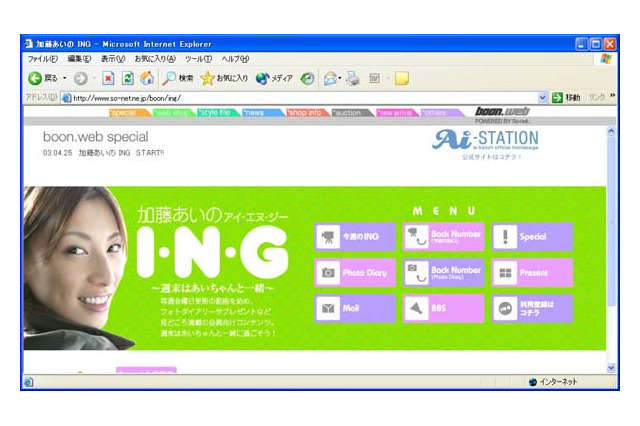Expand the Mail toolbar button dropdown arrow
640x426 pixels.
(340, 78)
